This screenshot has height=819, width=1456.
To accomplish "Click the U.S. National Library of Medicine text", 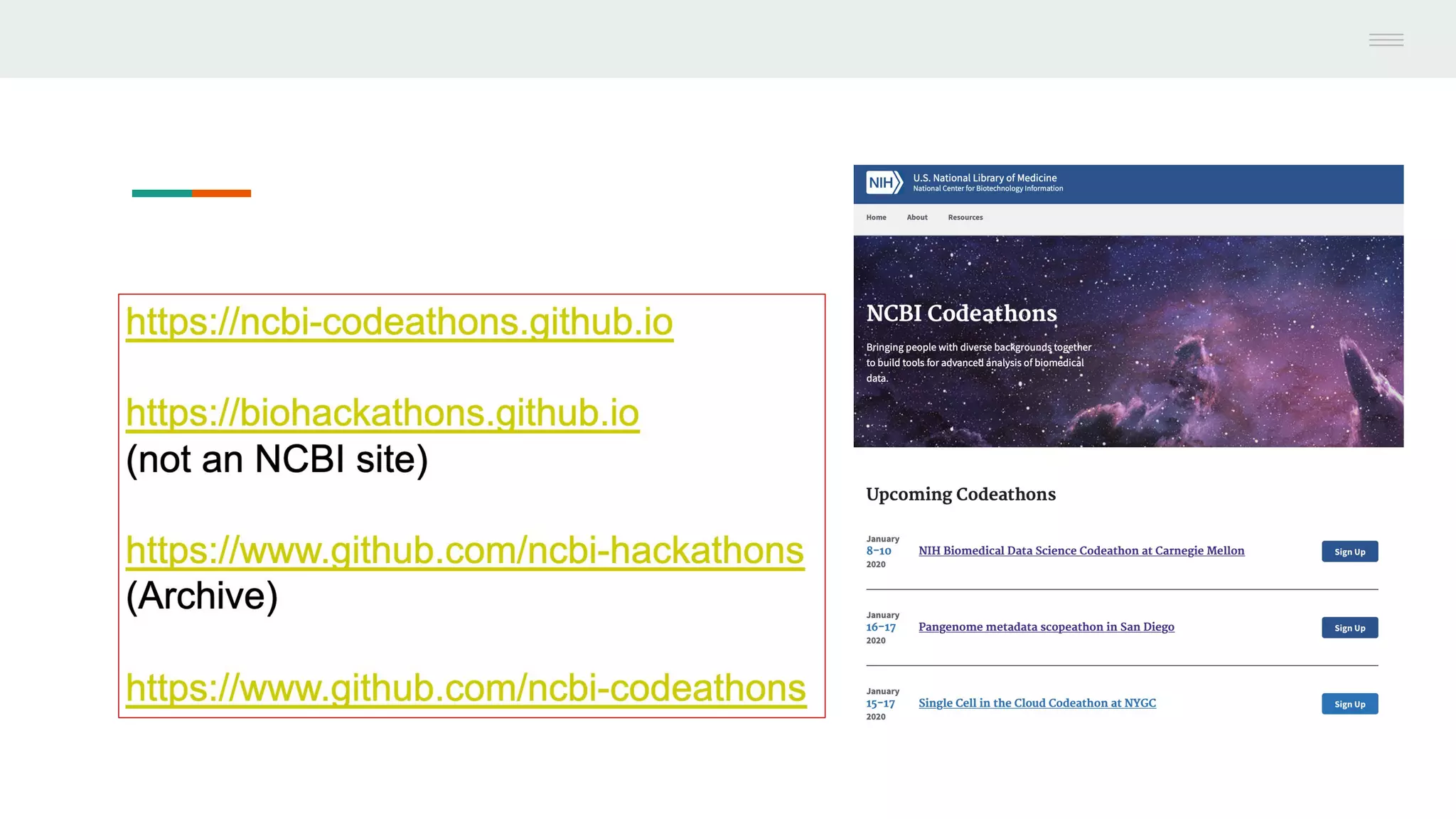I will pos(985,178).
